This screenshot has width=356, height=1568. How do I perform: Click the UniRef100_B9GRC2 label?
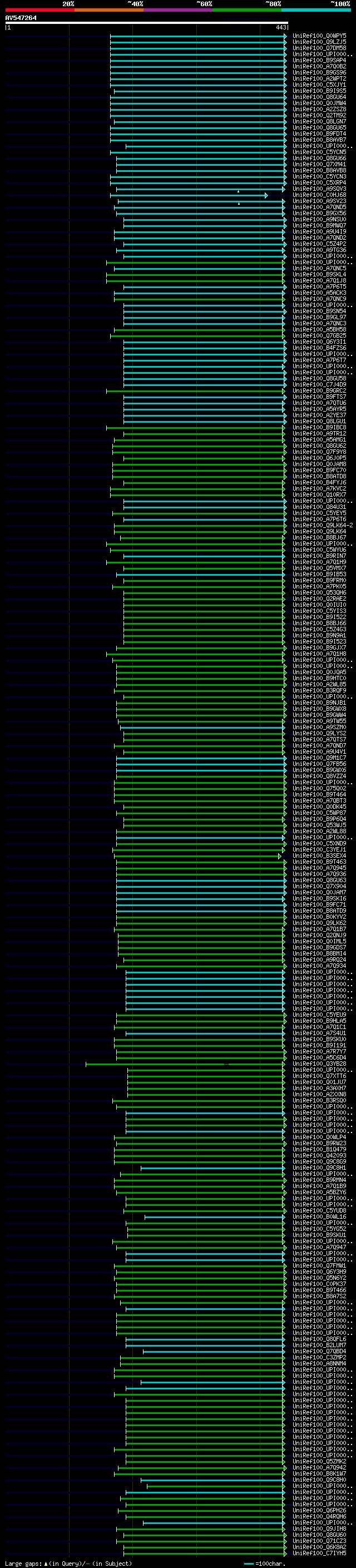[319, 391]
